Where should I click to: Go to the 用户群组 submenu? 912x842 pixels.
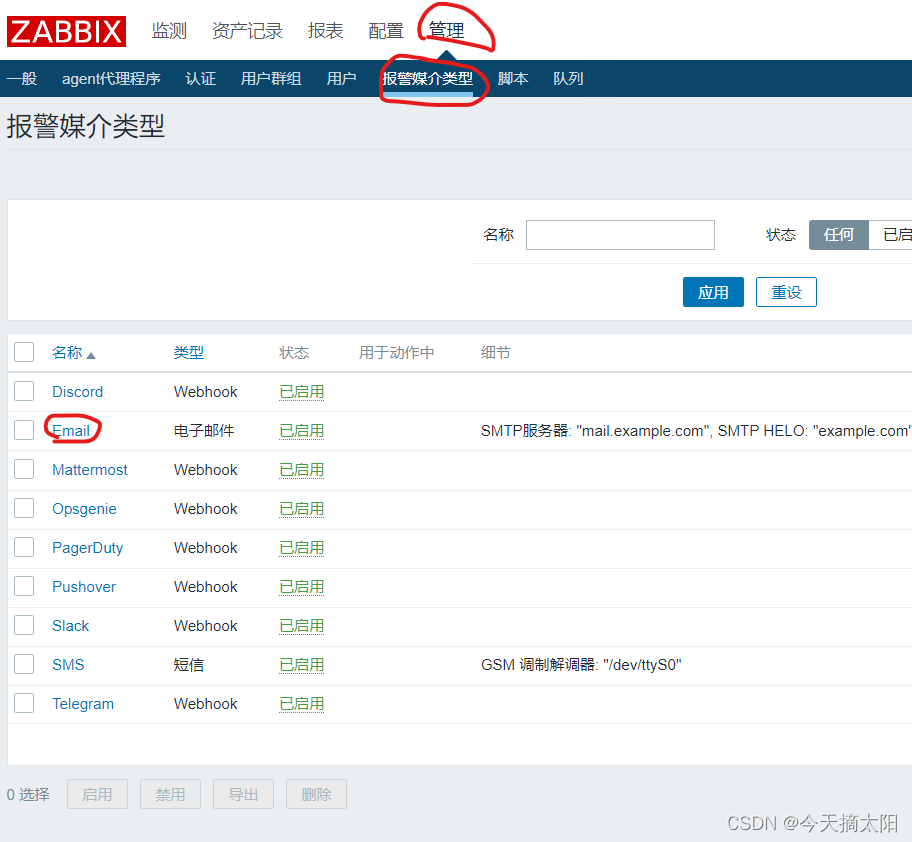(271, 79)
